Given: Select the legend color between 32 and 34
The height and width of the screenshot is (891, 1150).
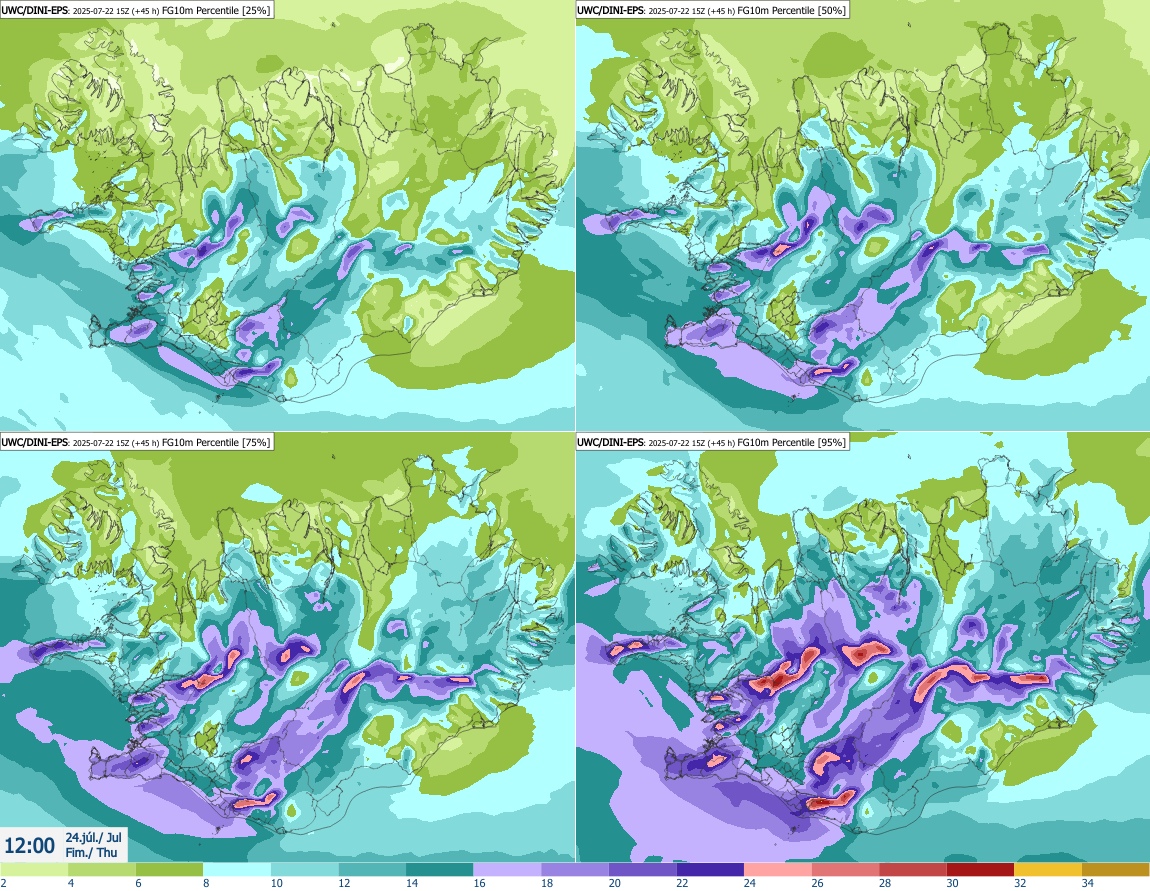Looking at the screenshot, I should click(1049, 870).
